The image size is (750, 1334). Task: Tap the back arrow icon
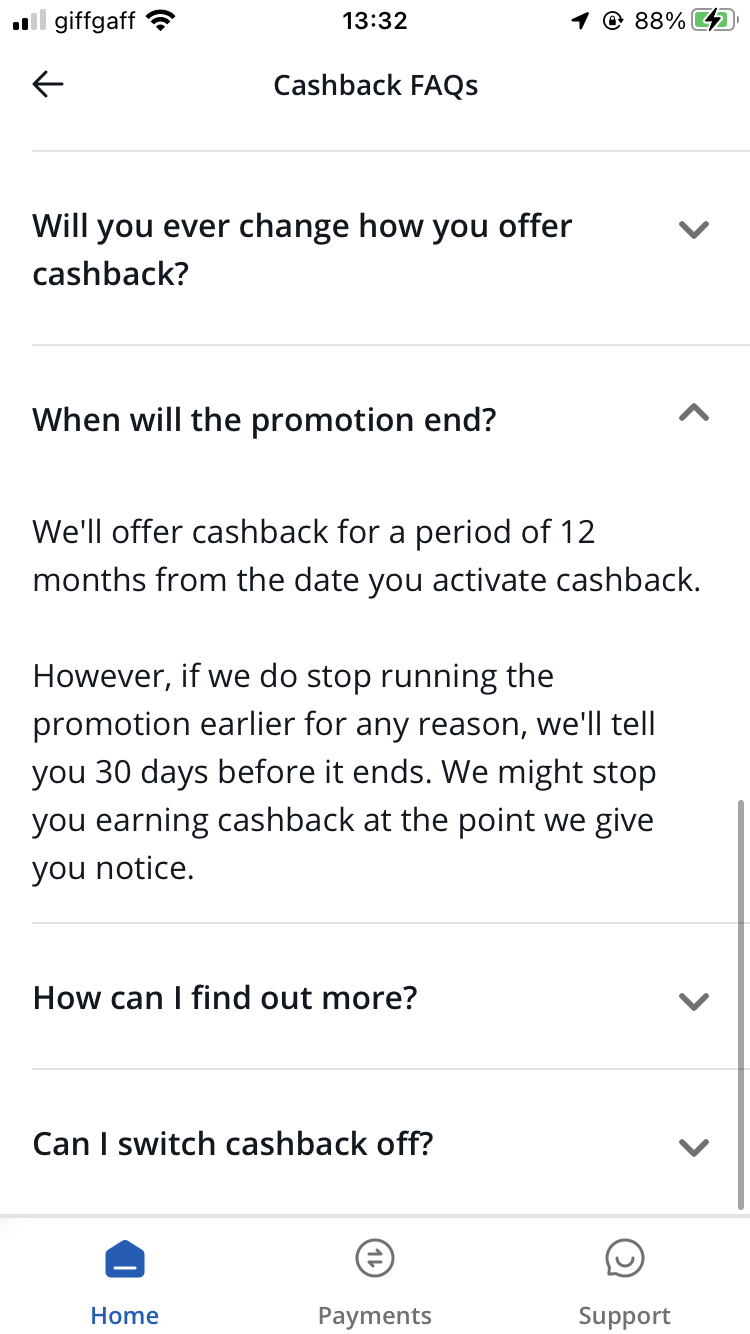pos(48,85)
